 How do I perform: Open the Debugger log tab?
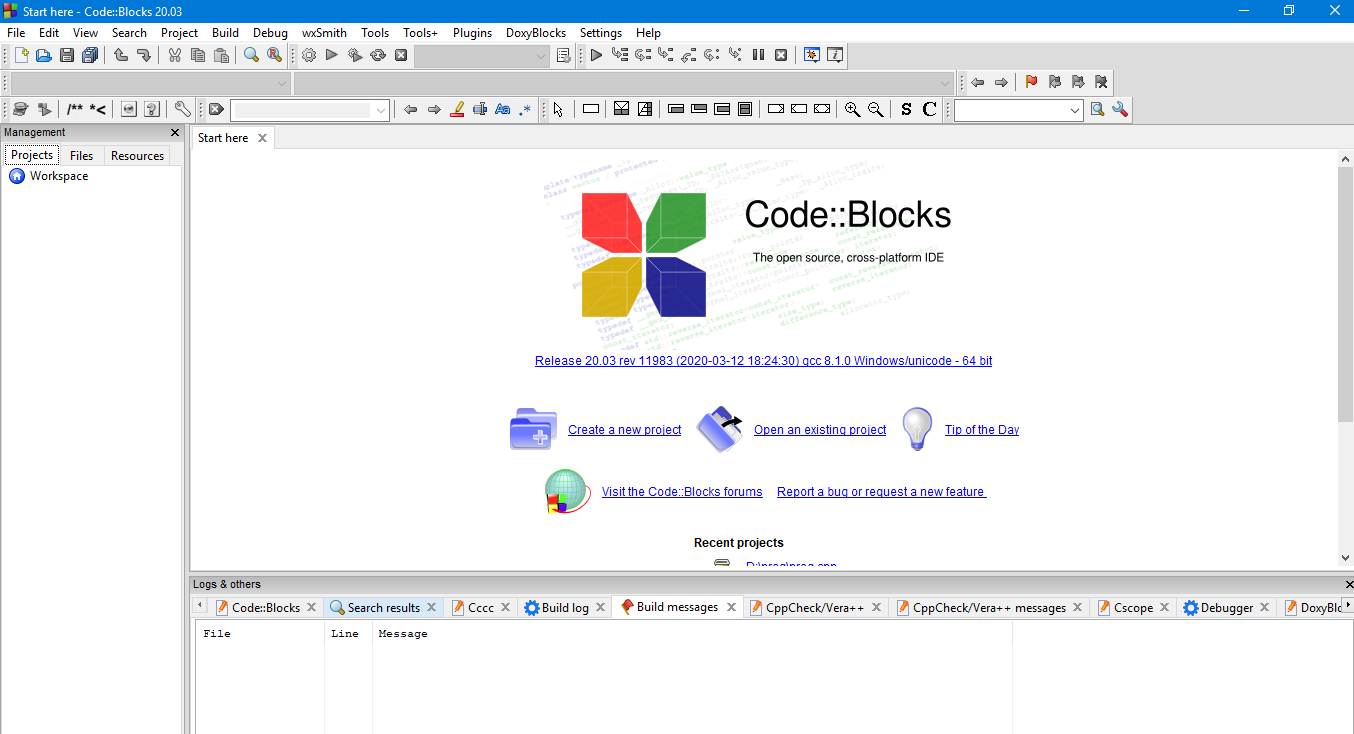pyautogui.click(x=1226, y=607)
